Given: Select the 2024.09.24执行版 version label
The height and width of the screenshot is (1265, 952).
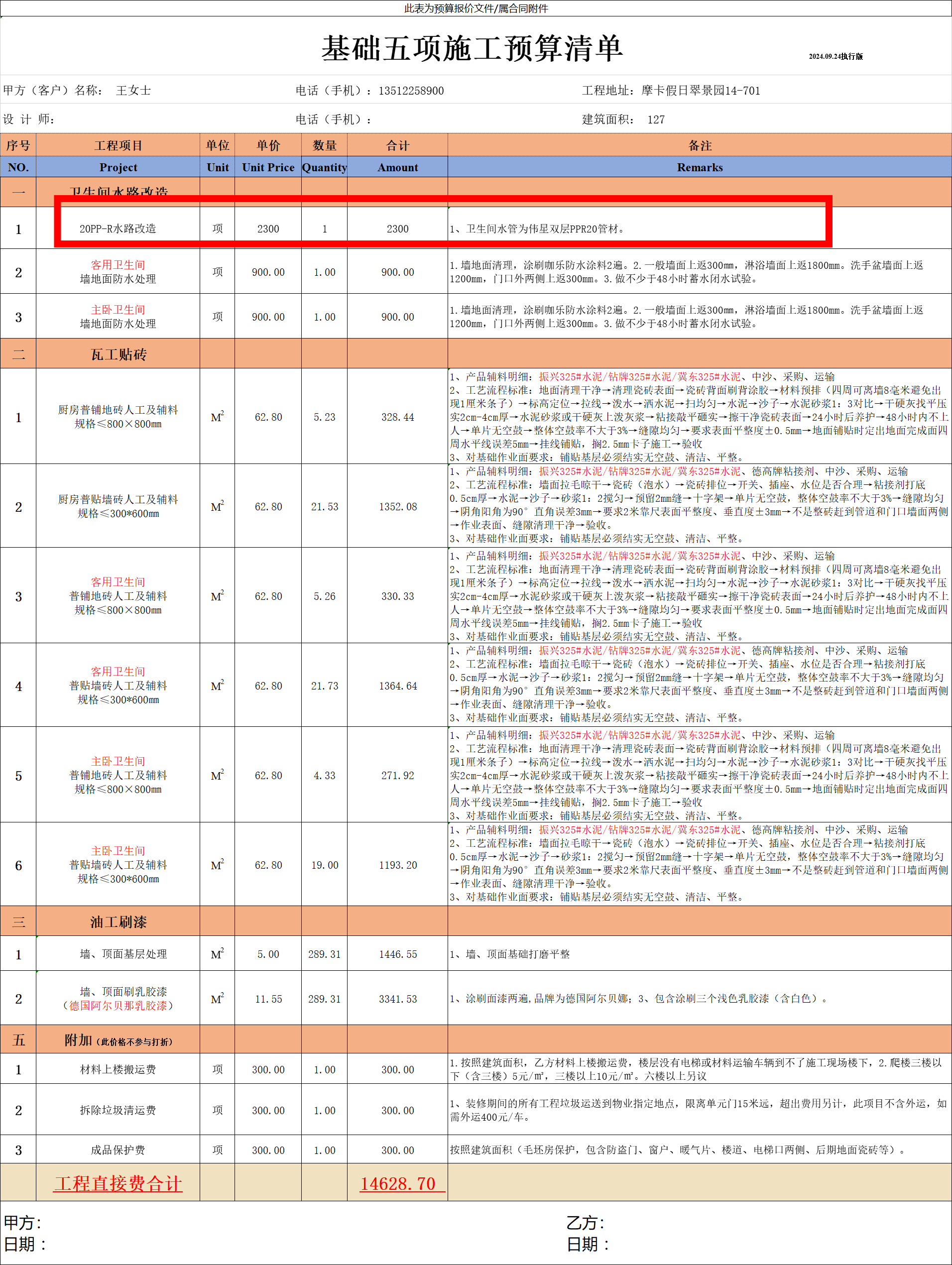Looking at the screenshot, I should coord(835,57).
